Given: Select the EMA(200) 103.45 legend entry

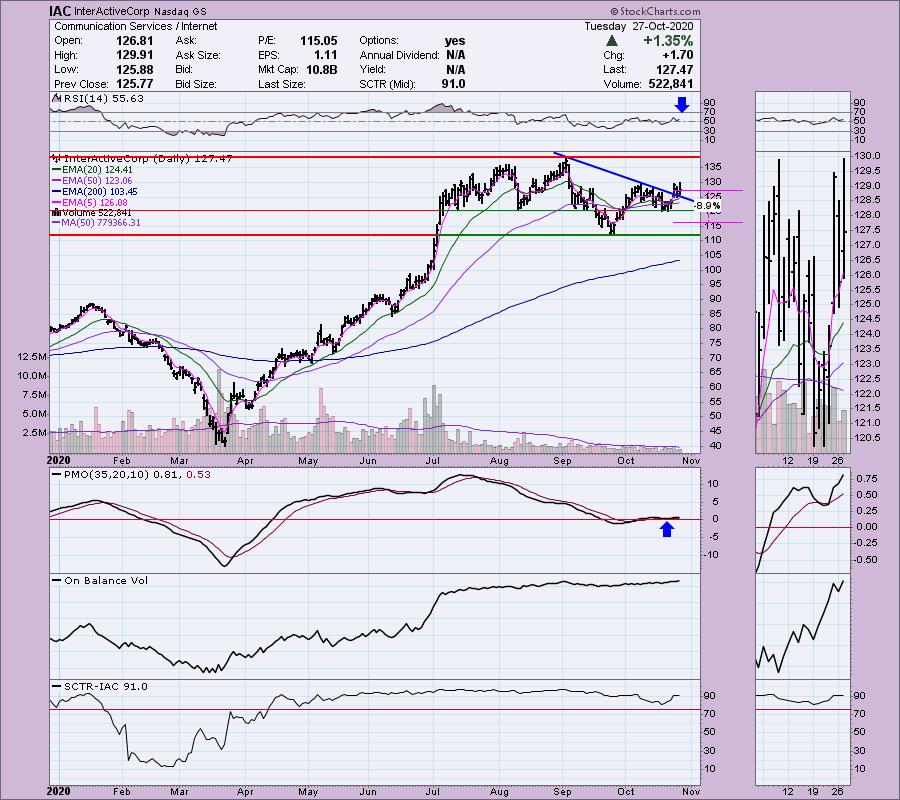Looking at the screenshot, I should pyautogui.click(x=100, y=192).
